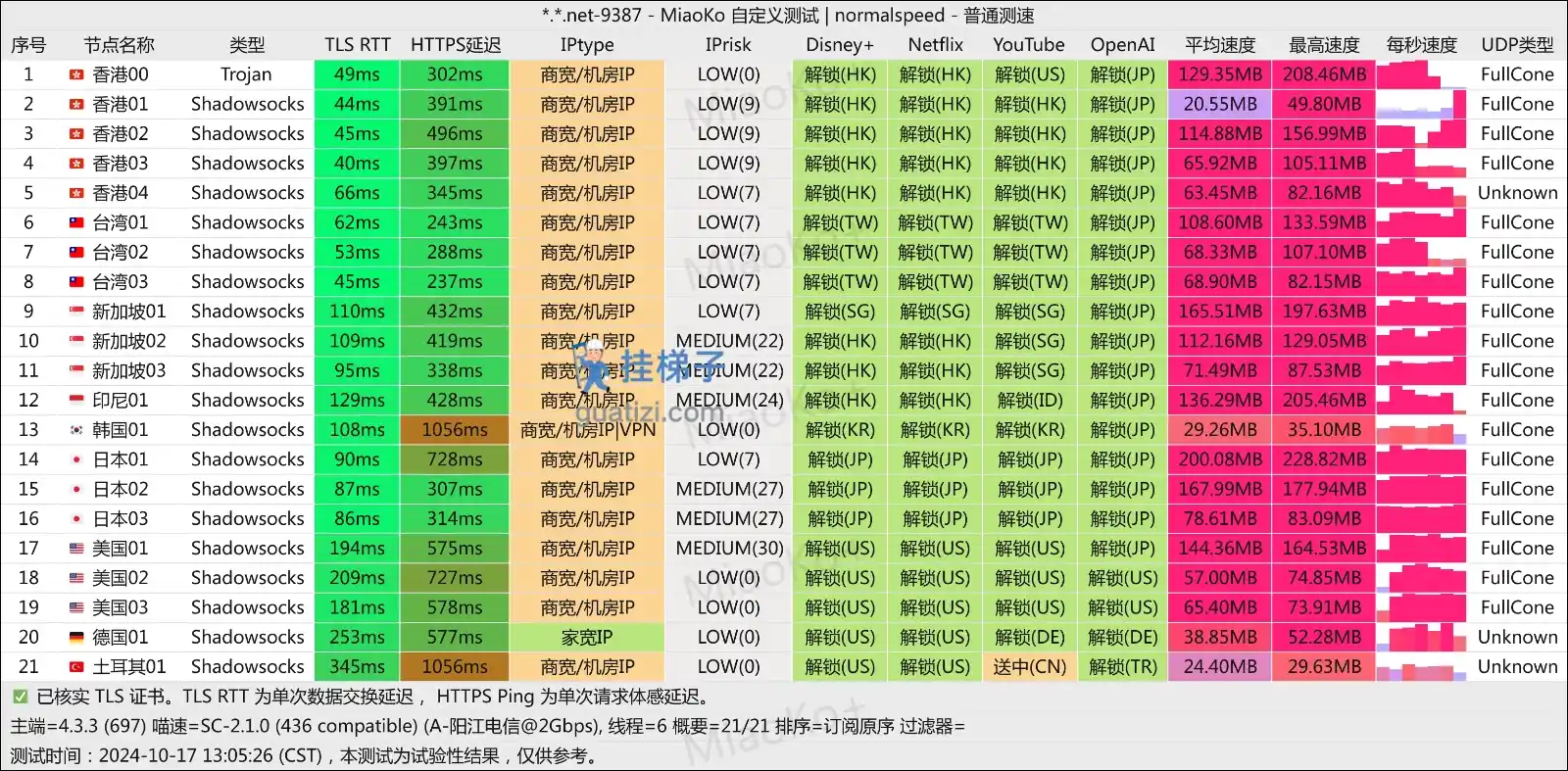
Task: Click the German flag beside 德国01
Action: [76, 637]
